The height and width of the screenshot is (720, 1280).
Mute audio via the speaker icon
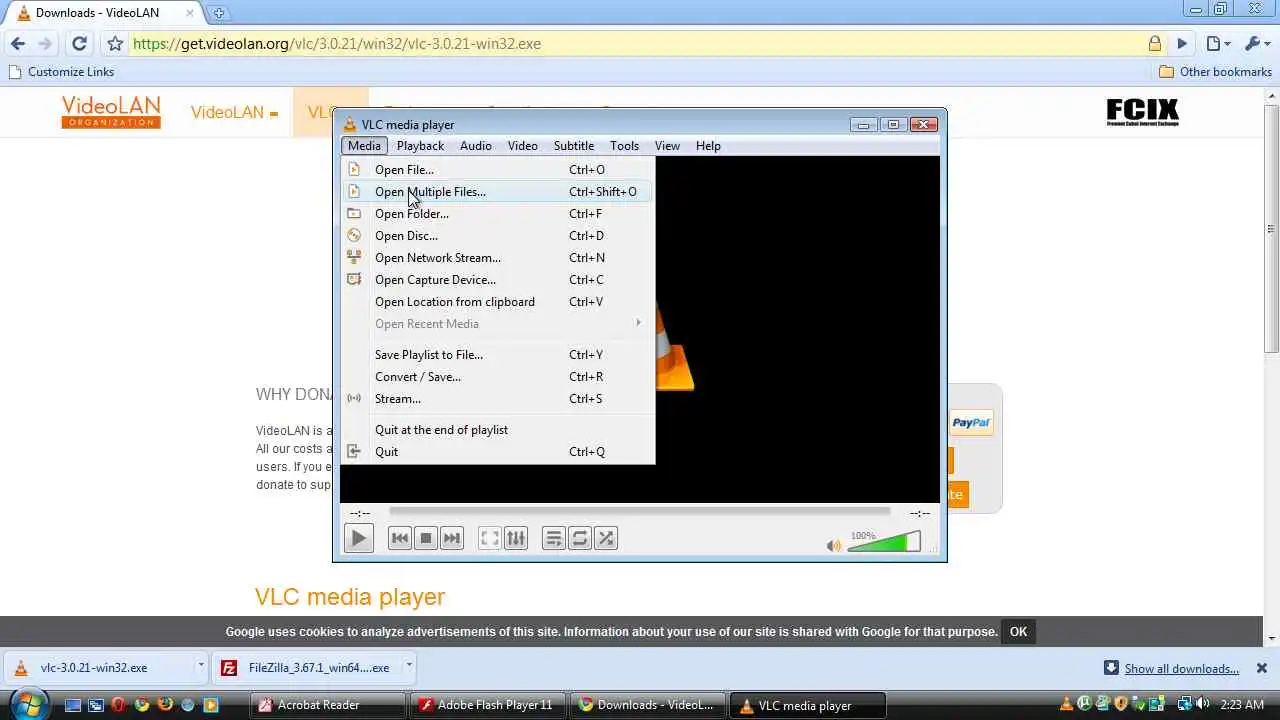click(x=834, y=545)
